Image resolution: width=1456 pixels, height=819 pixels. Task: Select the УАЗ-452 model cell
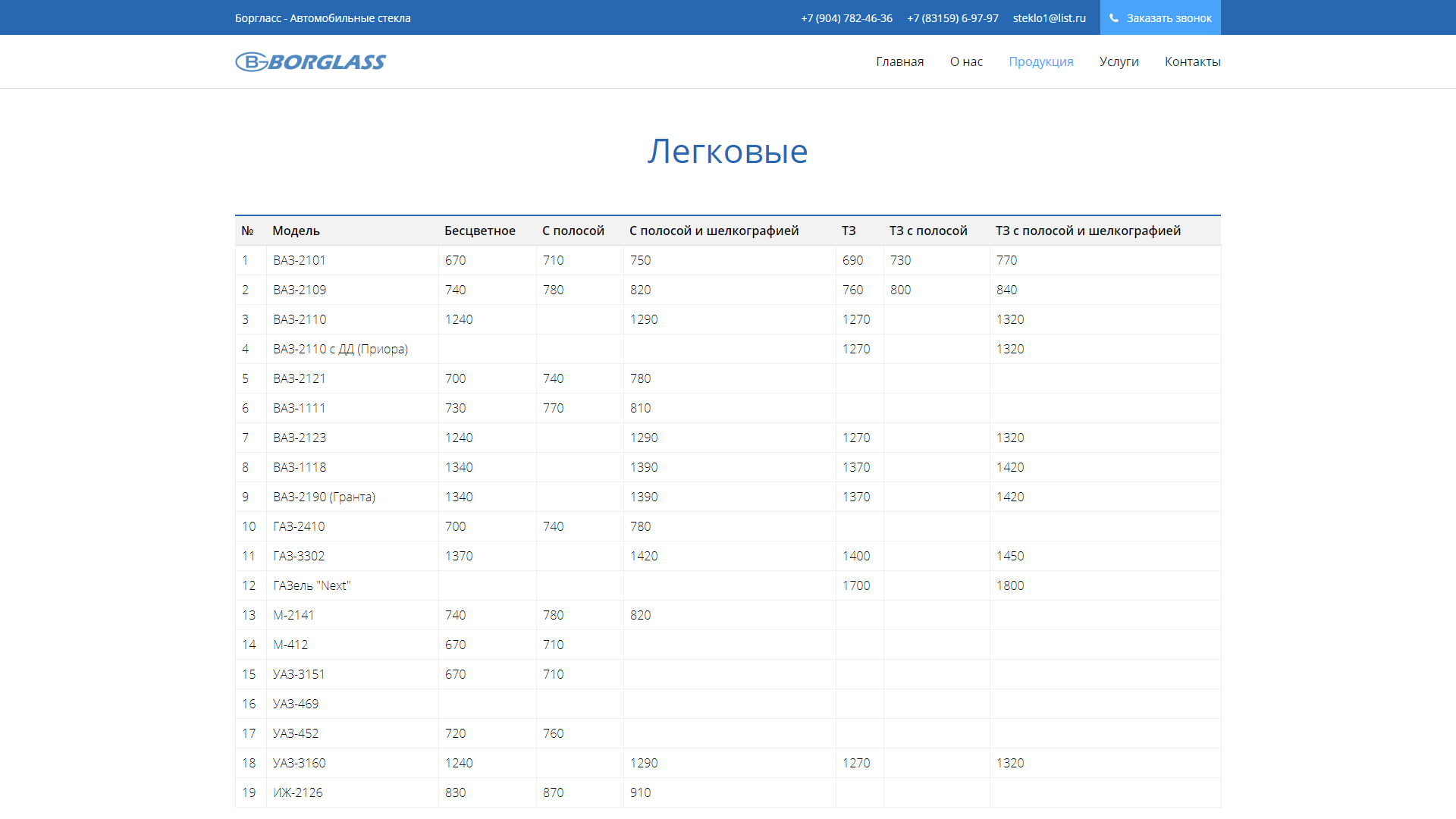(353, 733)
